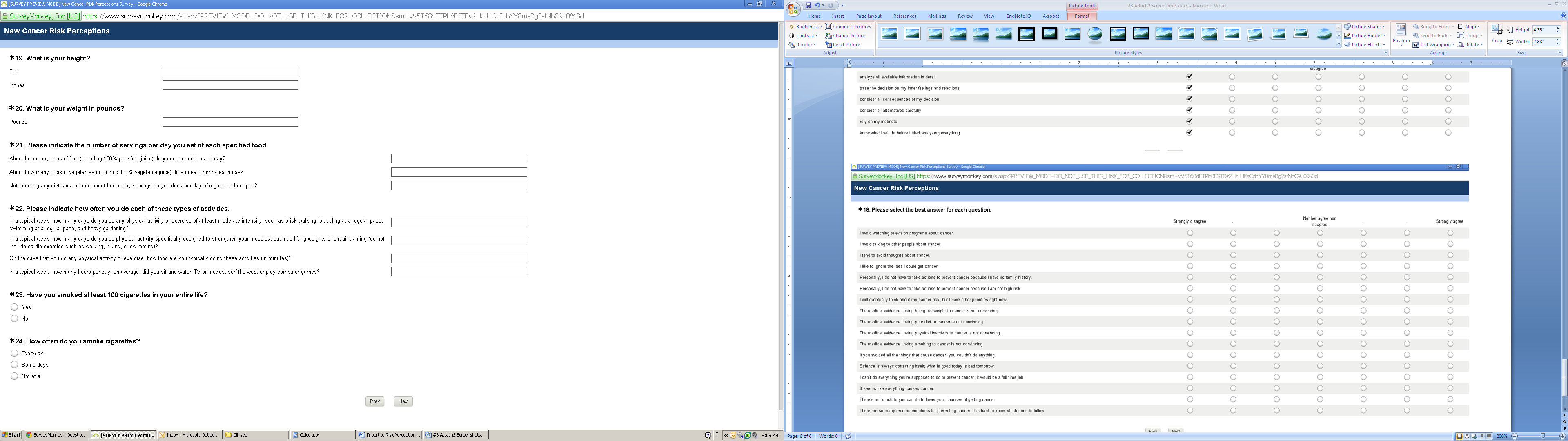Open the Review ribbon tab
Screen dimensions: 1568x441
coord(965,16)
